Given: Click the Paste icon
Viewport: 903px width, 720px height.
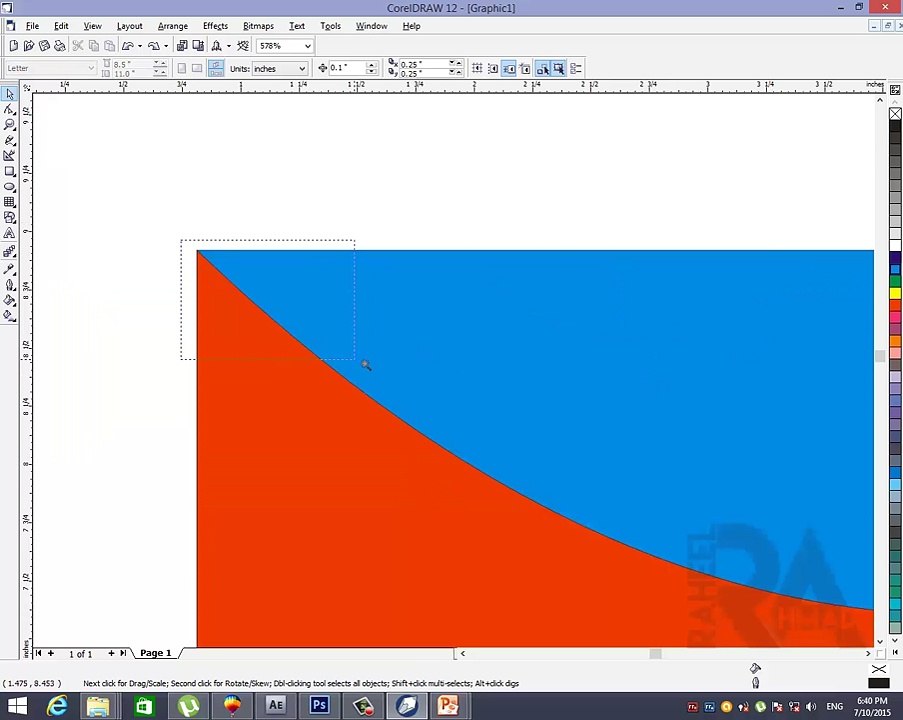Looking at the screenshot, I should (109, 46).
